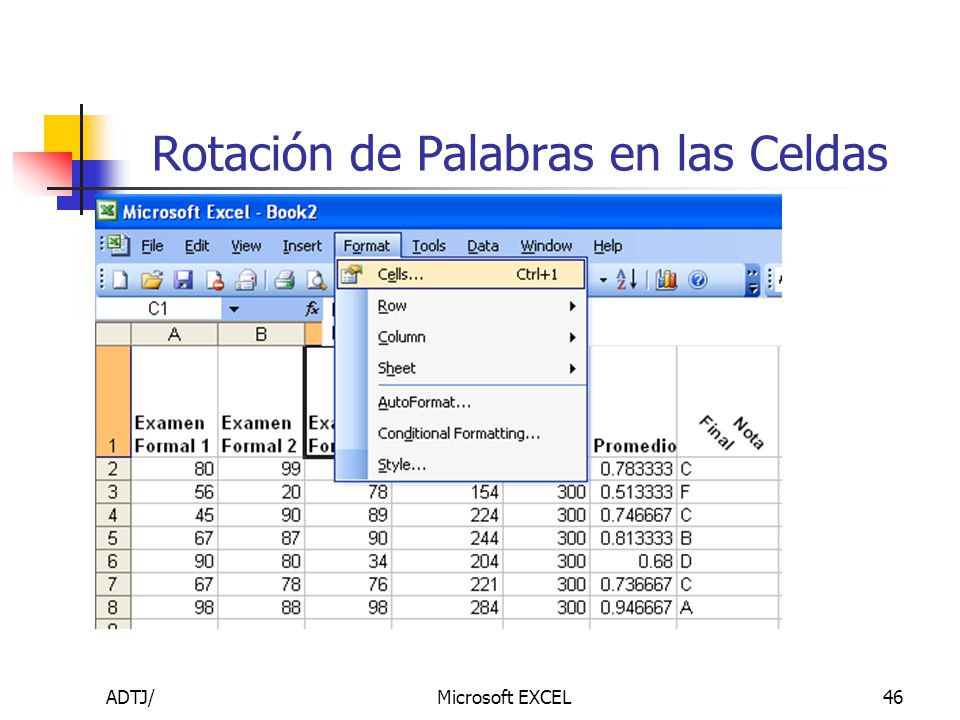This screenshot has height=720, width=960.
Task: Open the Name Box dropdown arrow
Action: tap(234, 309)
